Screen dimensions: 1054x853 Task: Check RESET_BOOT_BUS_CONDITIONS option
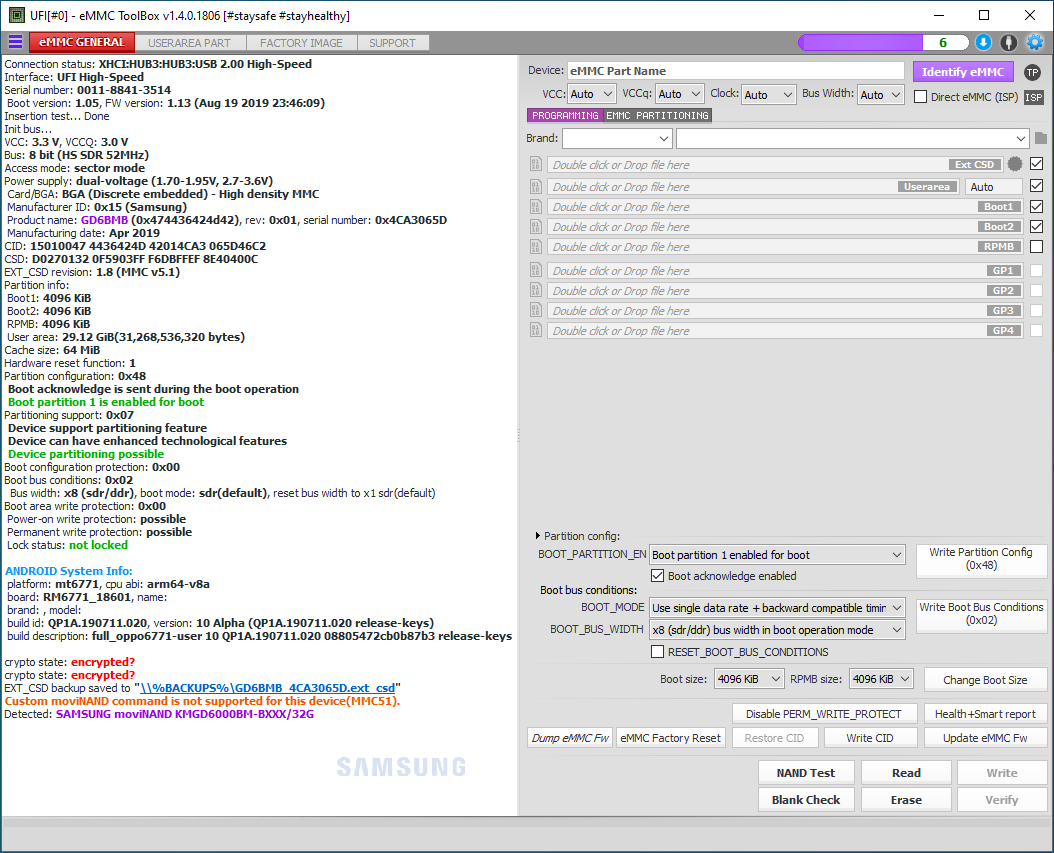click(657, 652)
